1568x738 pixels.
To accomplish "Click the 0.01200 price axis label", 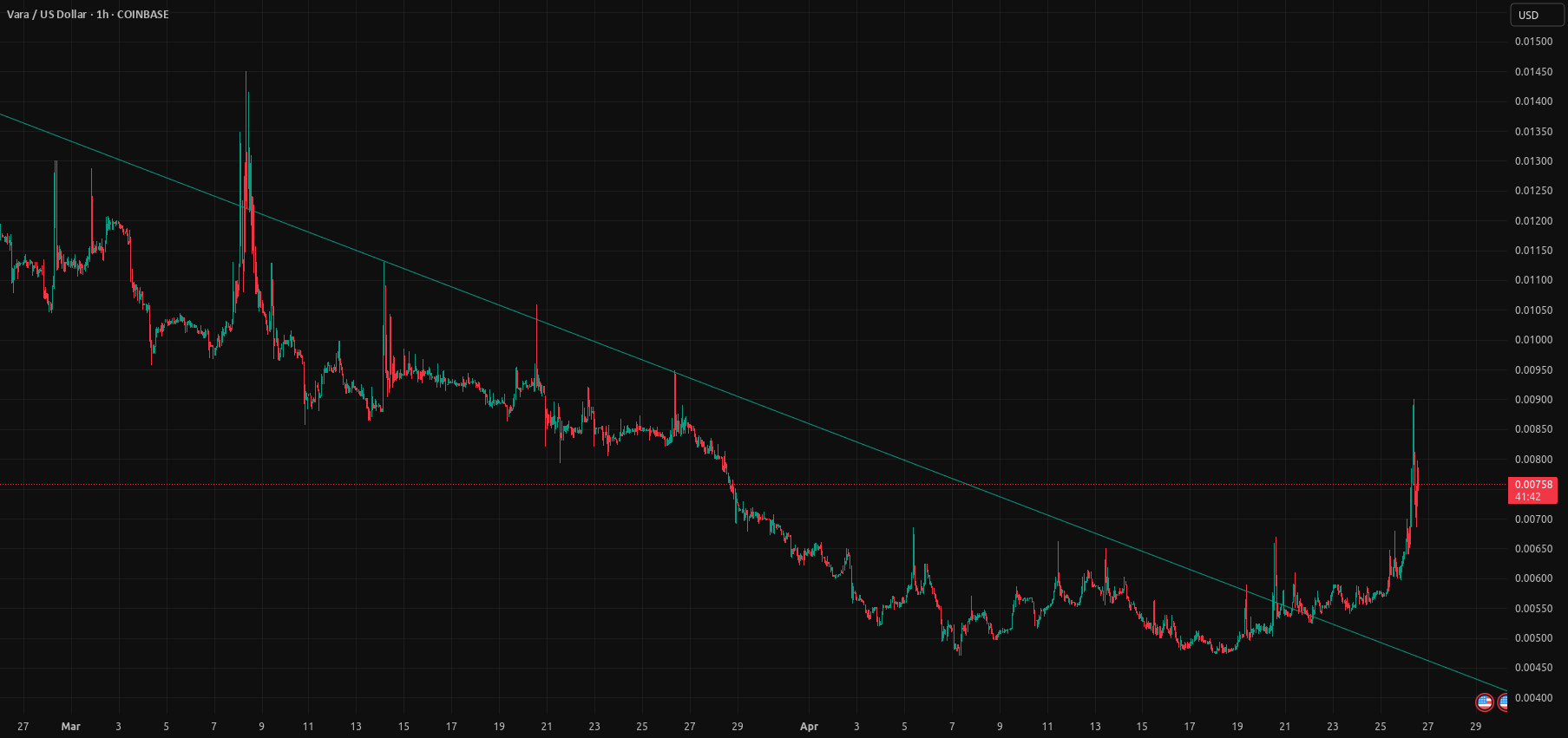I will coord(1533,221).
